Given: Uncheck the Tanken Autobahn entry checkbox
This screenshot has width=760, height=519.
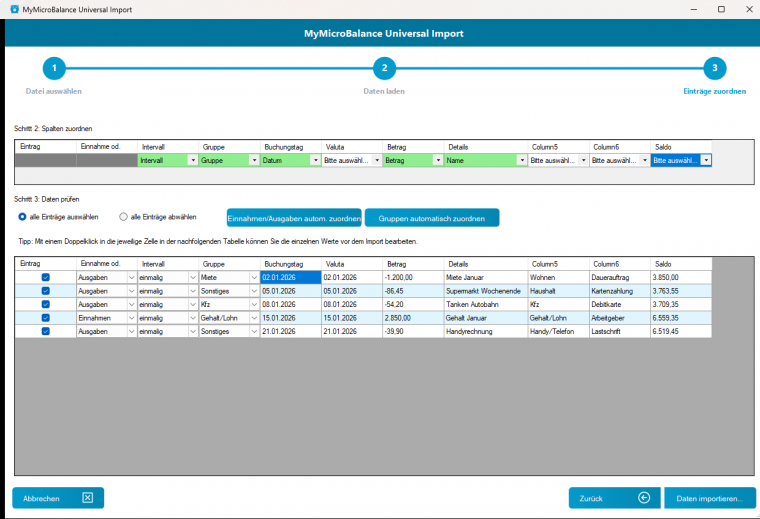Looking at the screenshot, I should coord(46,304).
